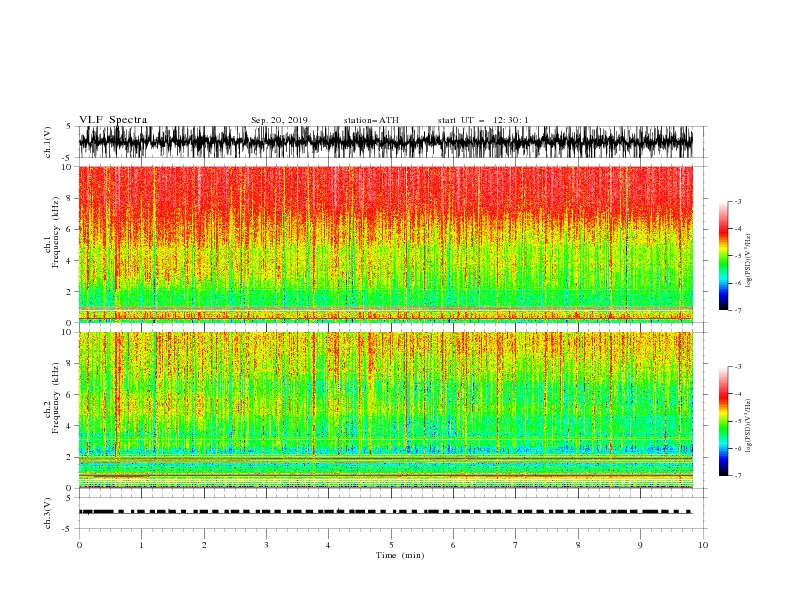Click the ch.1 voltage waveform plot
The width and height of the screenshot is (792, 612).
(x=385, y=142)
